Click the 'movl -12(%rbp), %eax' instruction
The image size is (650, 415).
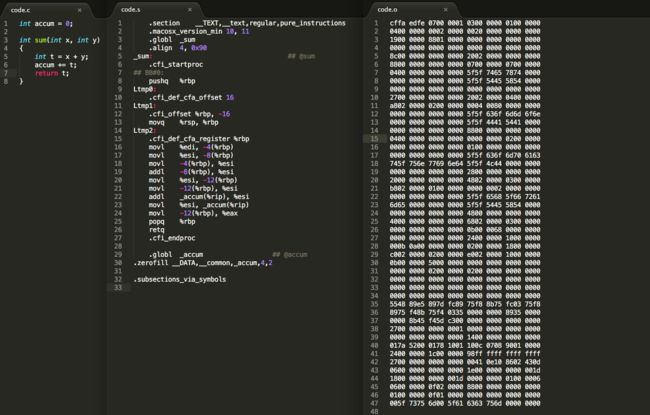[x=193, y=214]
